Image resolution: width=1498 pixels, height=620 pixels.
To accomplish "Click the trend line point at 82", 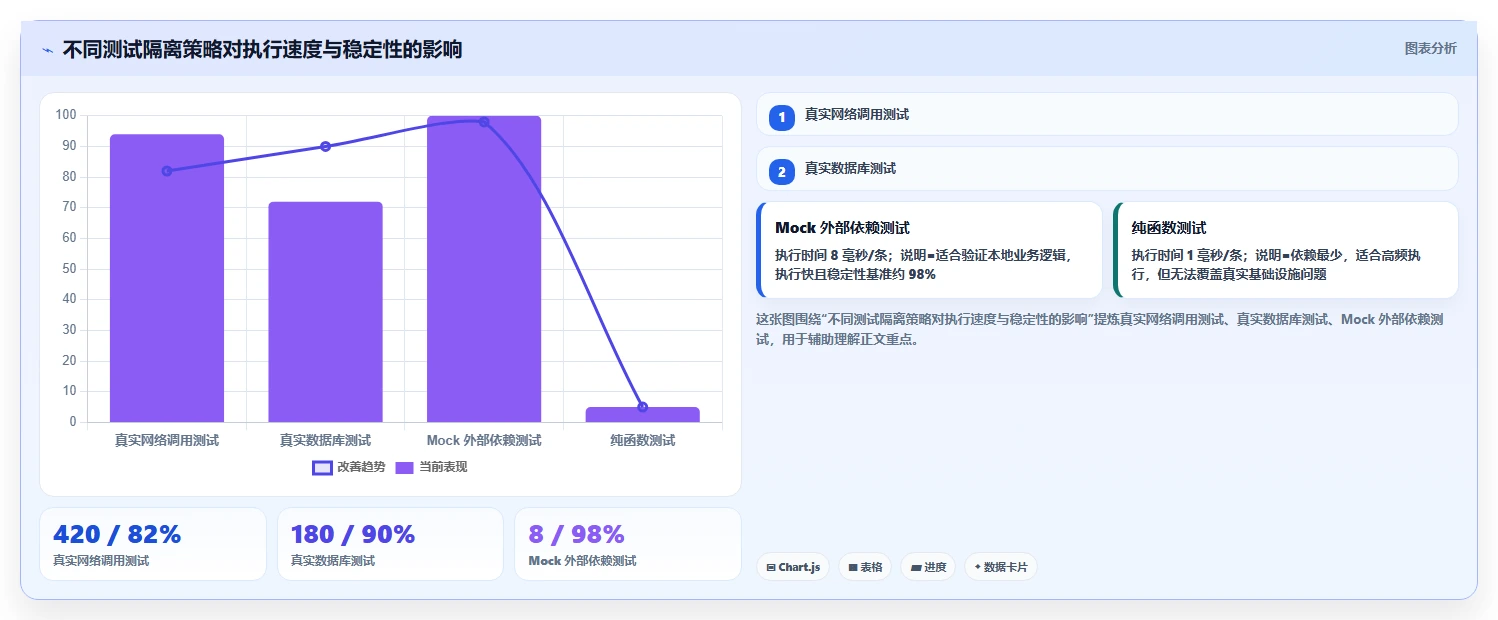I will pos(167,171).
